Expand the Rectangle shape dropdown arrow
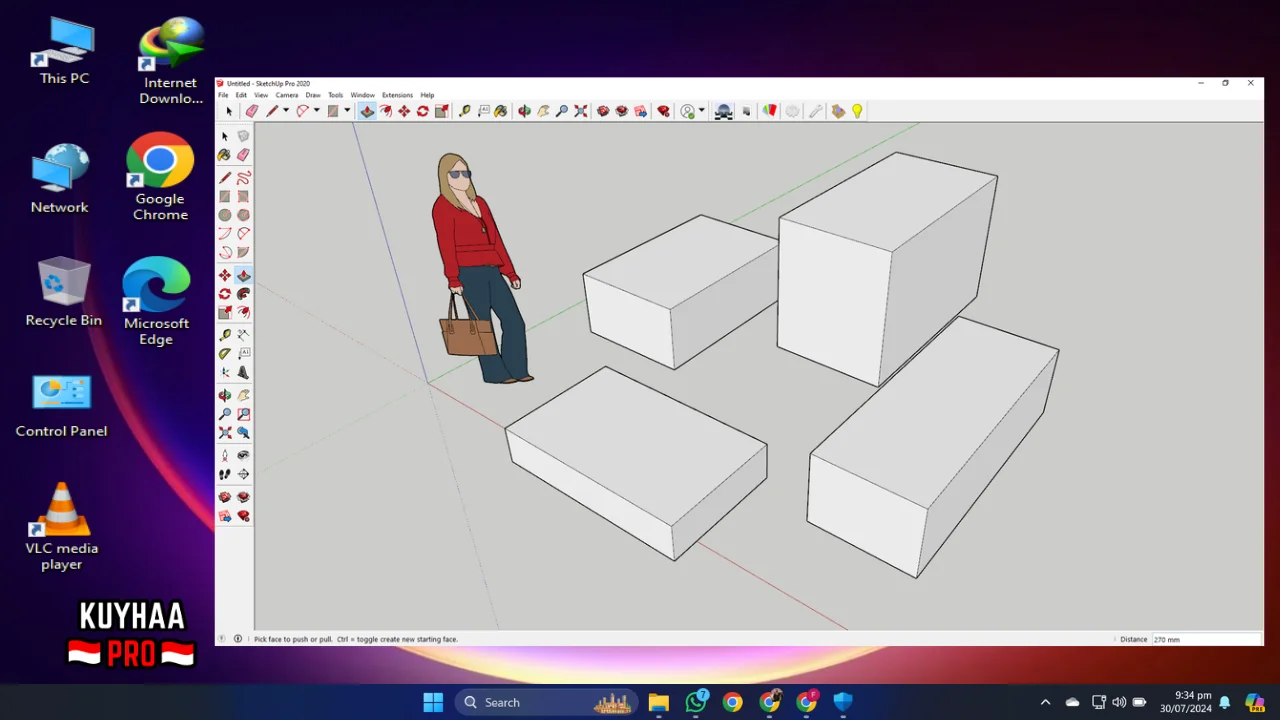Screen dimensions: 1280x720 (x=347, y=111)
